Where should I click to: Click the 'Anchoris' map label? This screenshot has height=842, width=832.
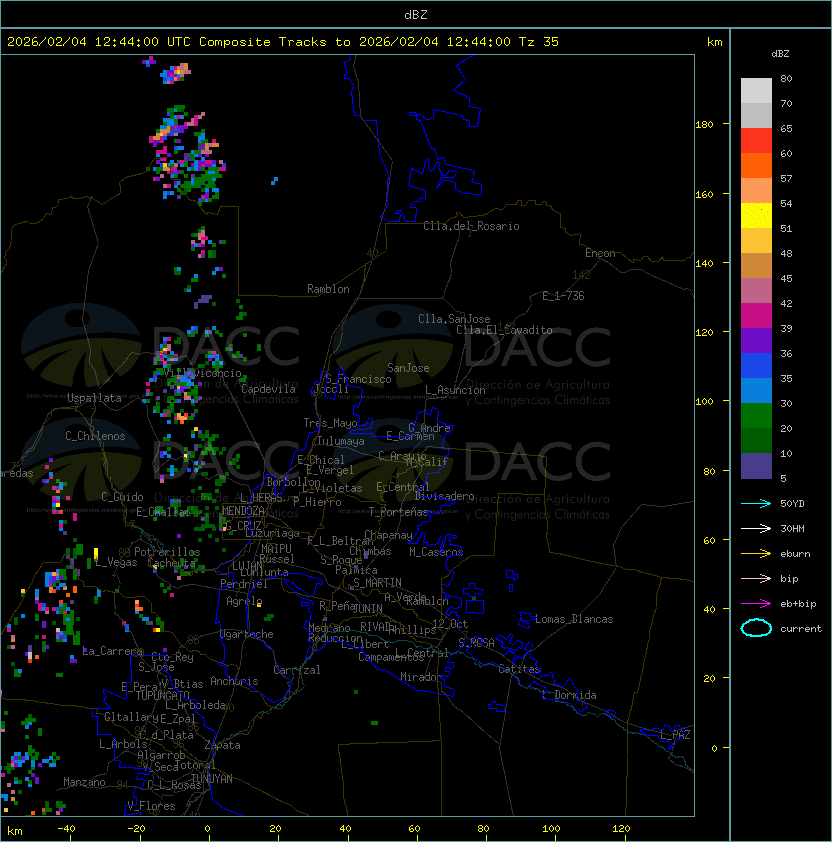[x=234, y=681]
